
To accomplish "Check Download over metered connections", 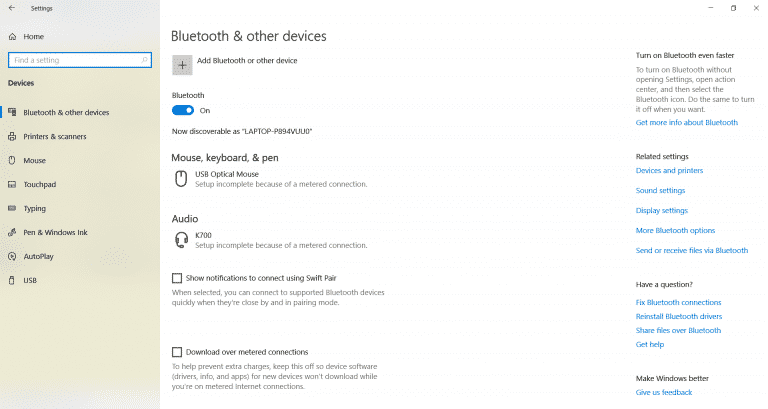I will coord(177,352).
